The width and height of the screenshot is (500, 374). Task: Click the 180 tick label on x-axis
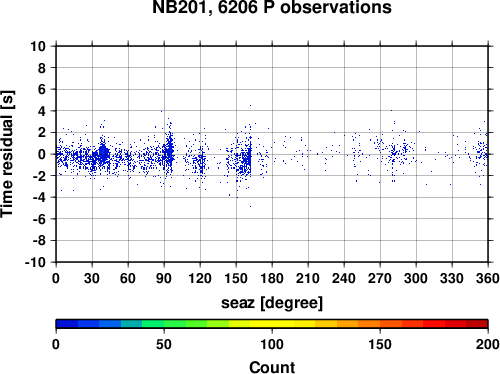click(x=272, y=278)
